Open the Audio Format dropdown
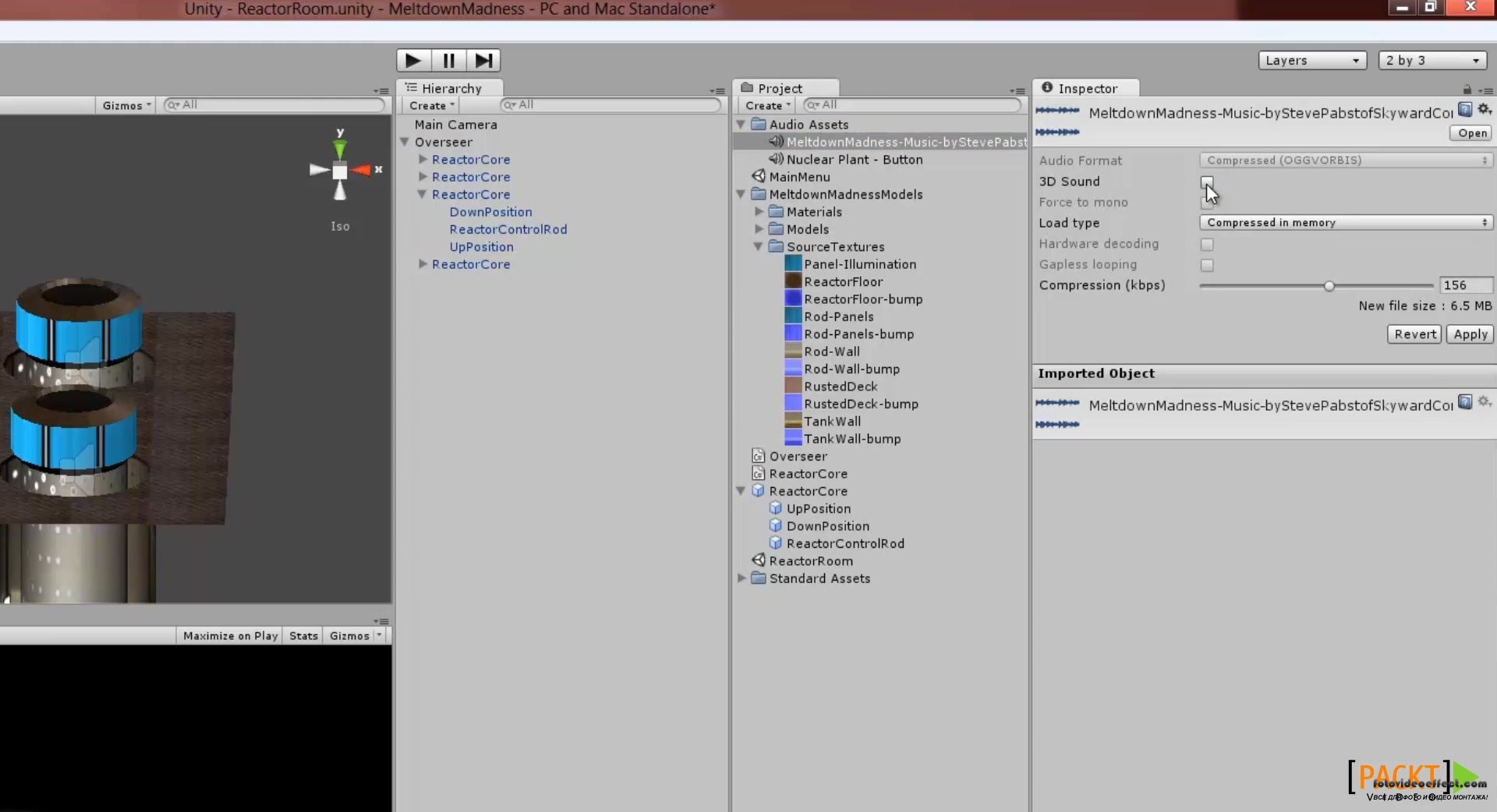Screen dimensions: 1497x812 click(x=1346, y=161)
